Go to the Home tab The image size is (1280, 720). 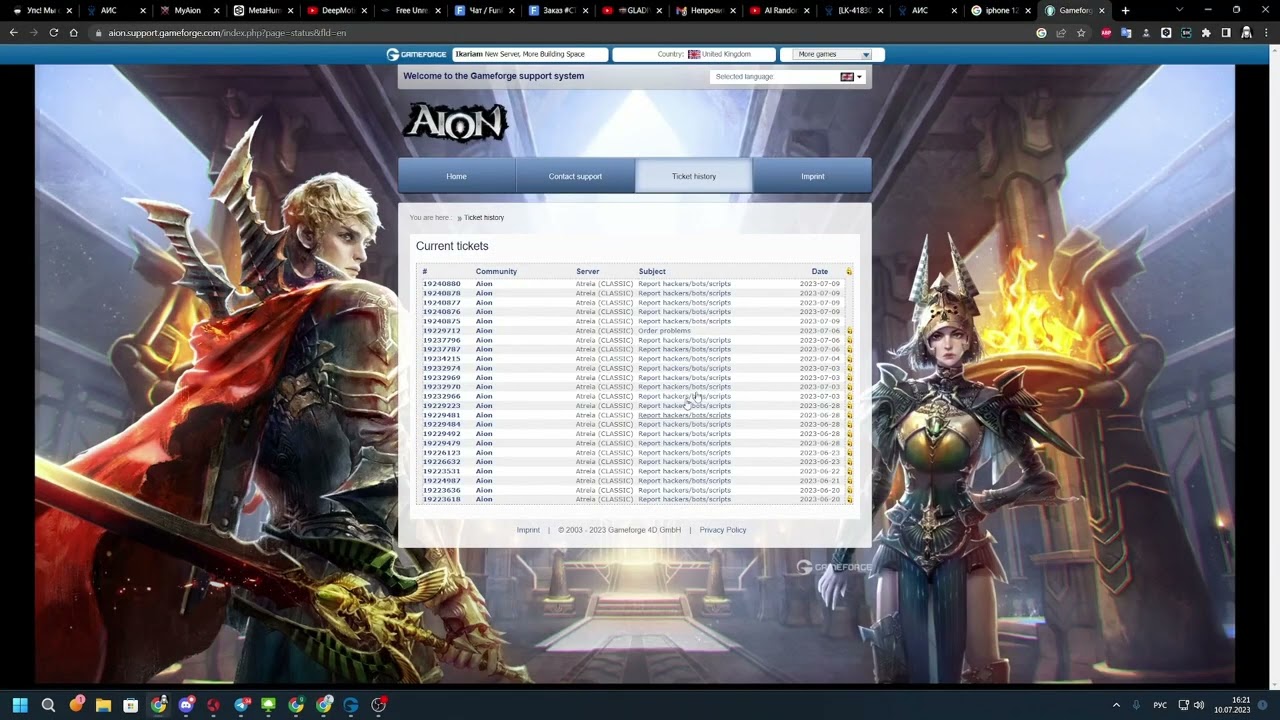pos(457,176)
